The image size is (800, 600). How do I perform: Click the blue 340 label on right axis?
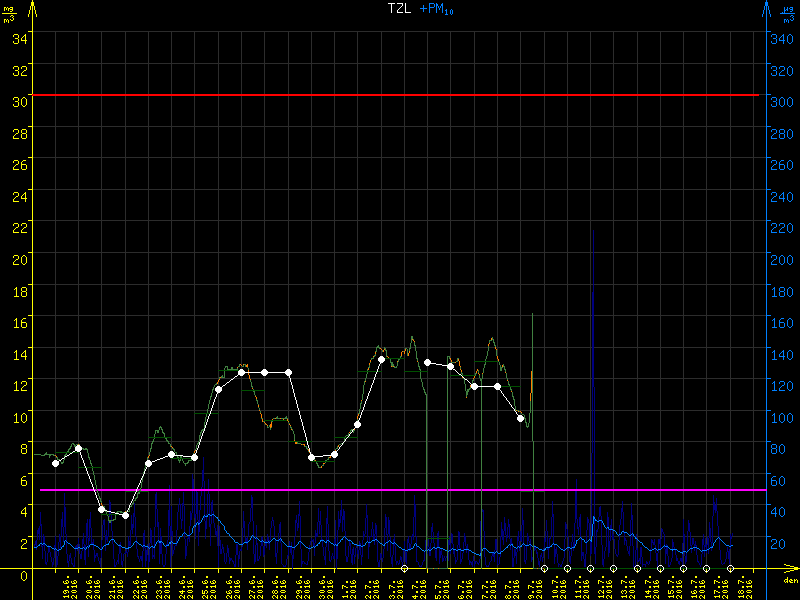(781, 39)
